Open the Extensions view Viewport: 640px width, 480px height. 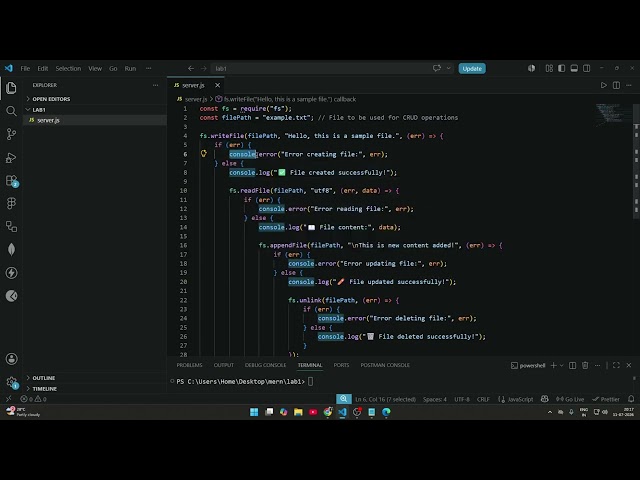[11, 180]
